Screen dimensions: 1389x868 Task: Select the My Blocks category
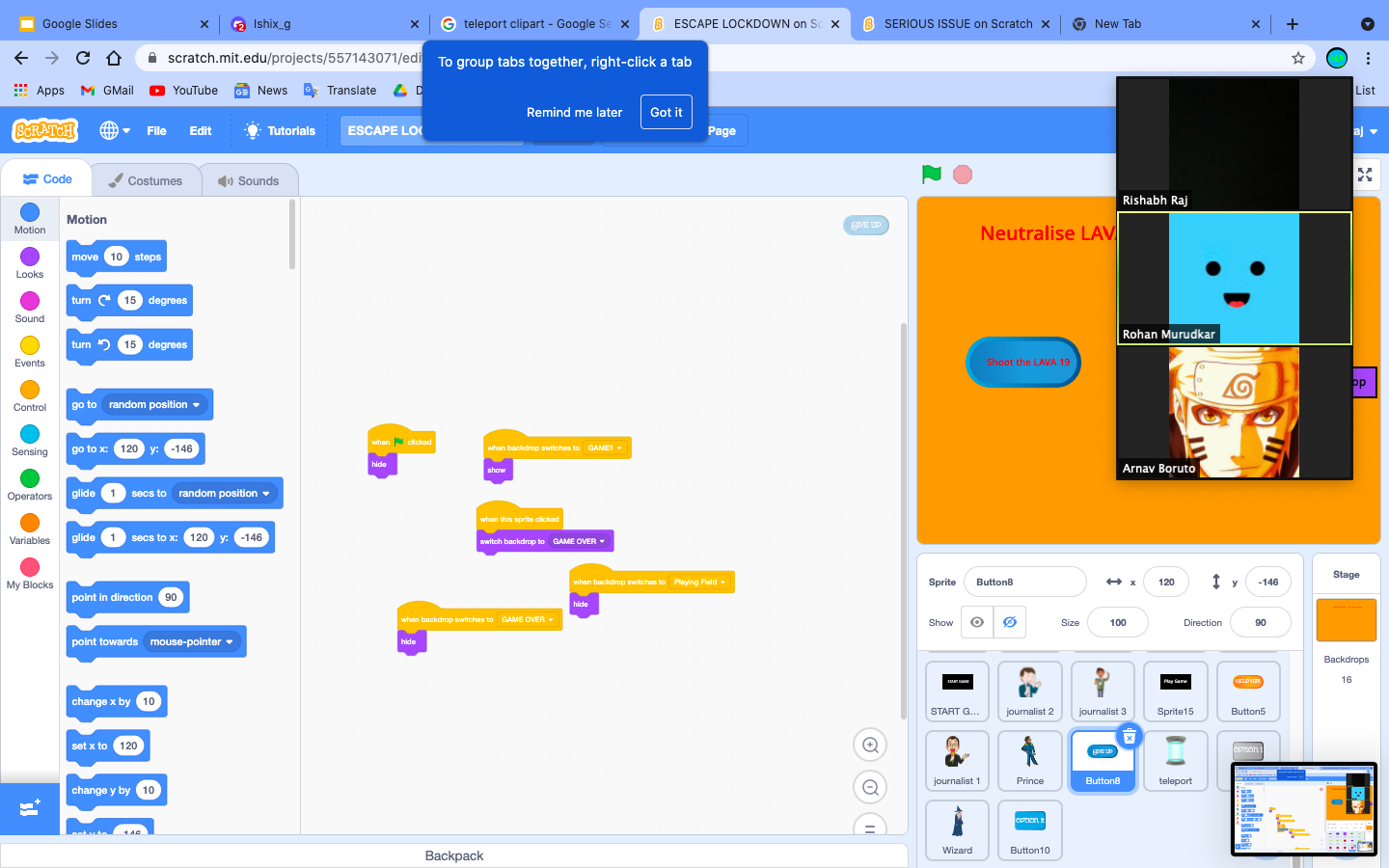(x=30, y=573)
